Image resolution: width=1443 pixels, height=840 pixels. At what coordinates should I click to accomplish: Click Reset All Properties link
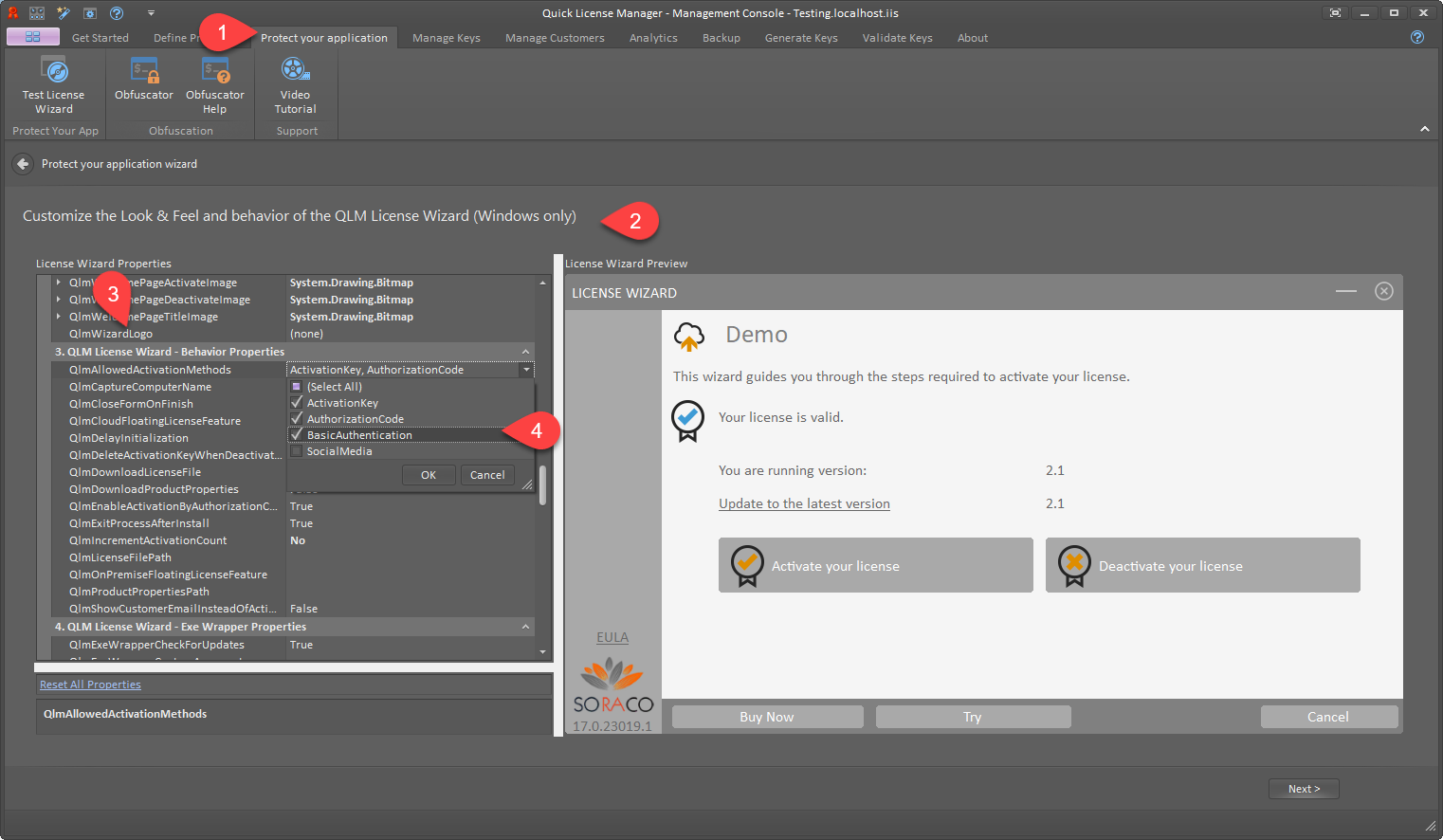click(x=90, y=685)
